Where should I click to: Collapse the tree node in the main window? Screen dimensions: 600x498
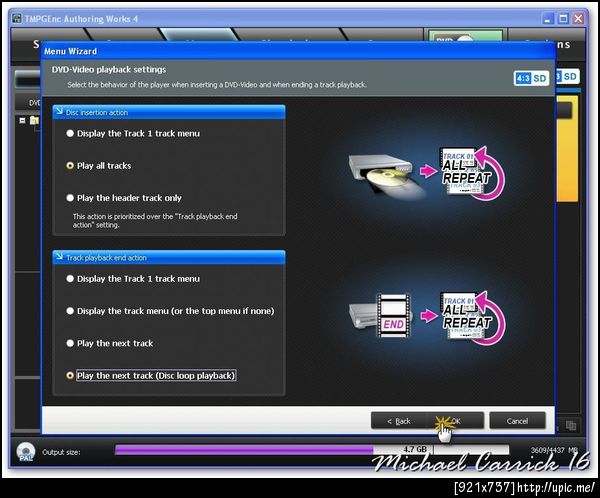pos(22,120)
